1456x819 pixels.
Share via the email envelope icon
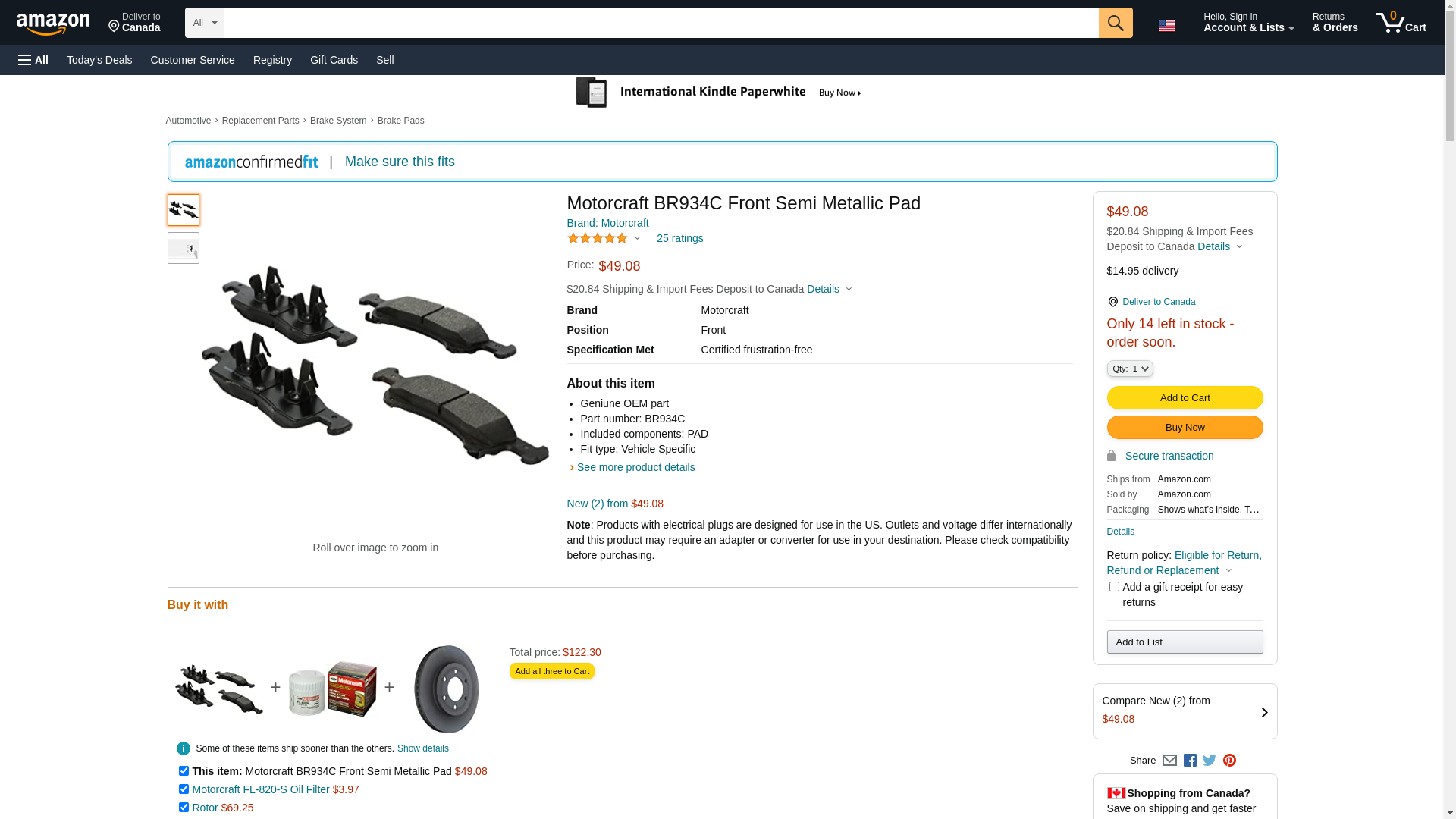tap(1169, 760)
